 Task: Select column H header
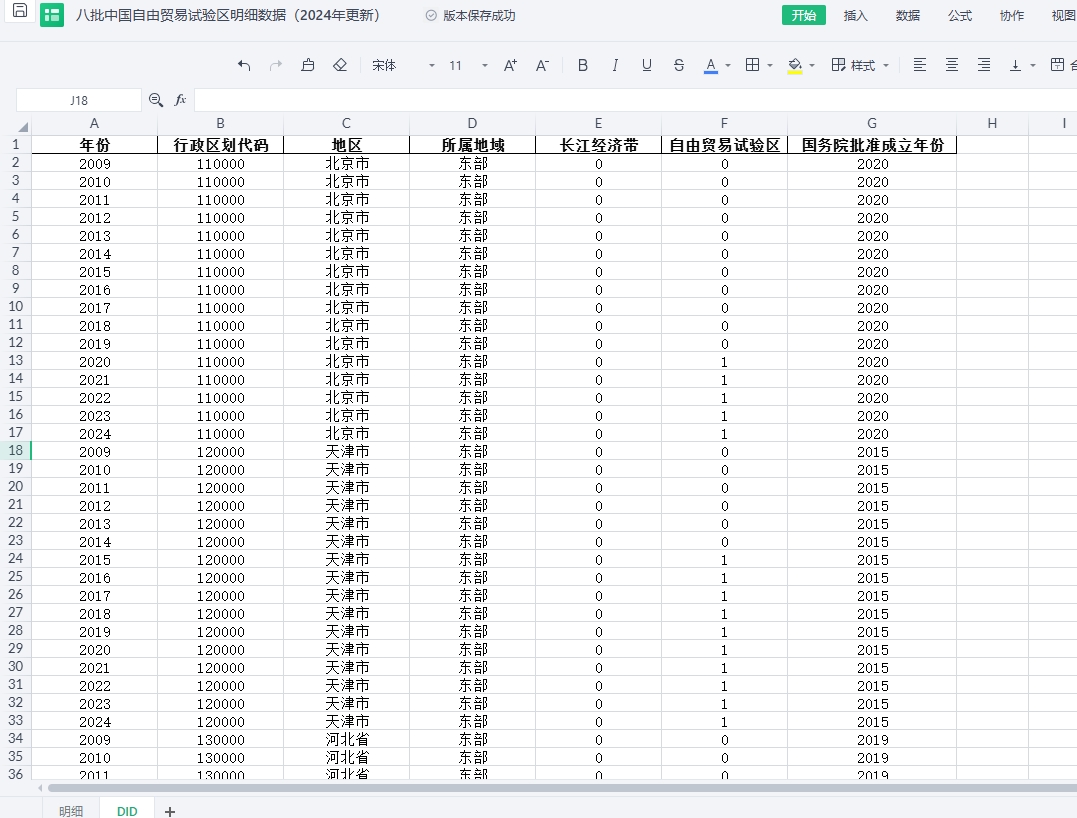coord(992,124)
